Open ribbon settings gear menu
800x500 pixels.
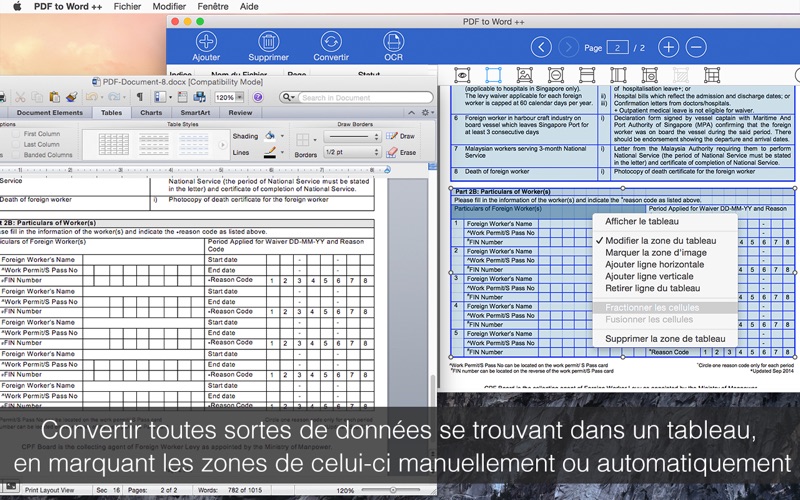point(427,112)
